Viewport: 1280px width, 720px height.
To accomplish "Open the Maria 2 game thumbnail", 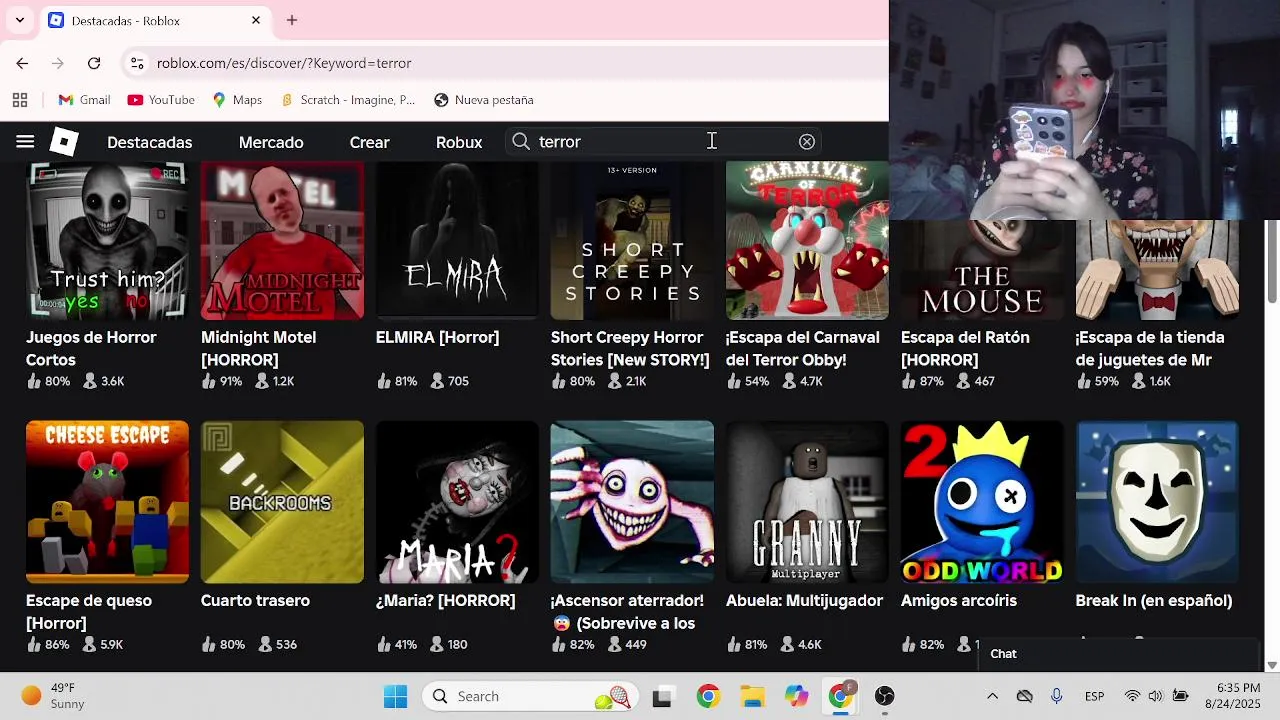I will point(457,502).
